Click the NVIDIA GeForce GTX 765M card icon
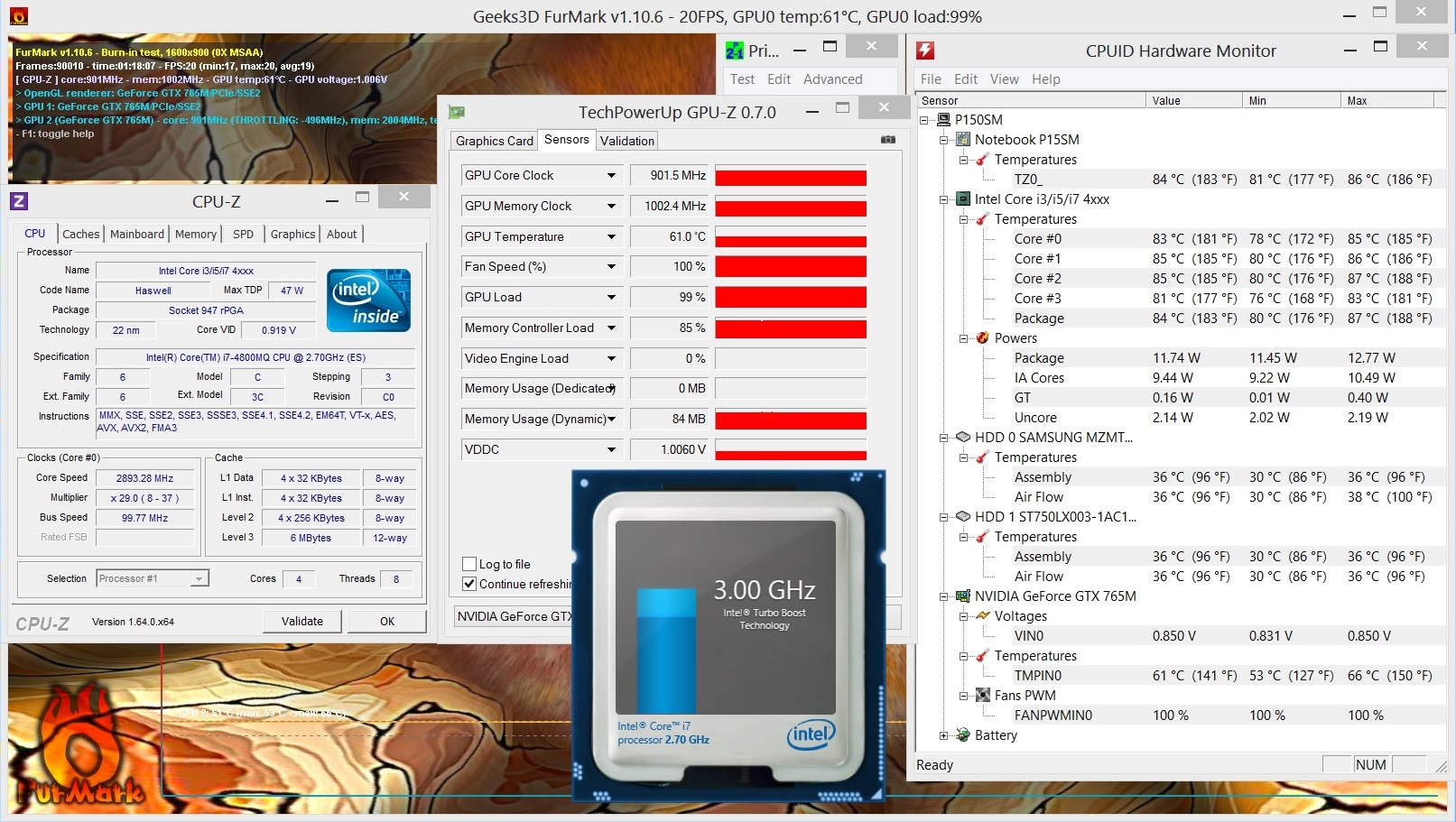 click(x=963, y=596)
